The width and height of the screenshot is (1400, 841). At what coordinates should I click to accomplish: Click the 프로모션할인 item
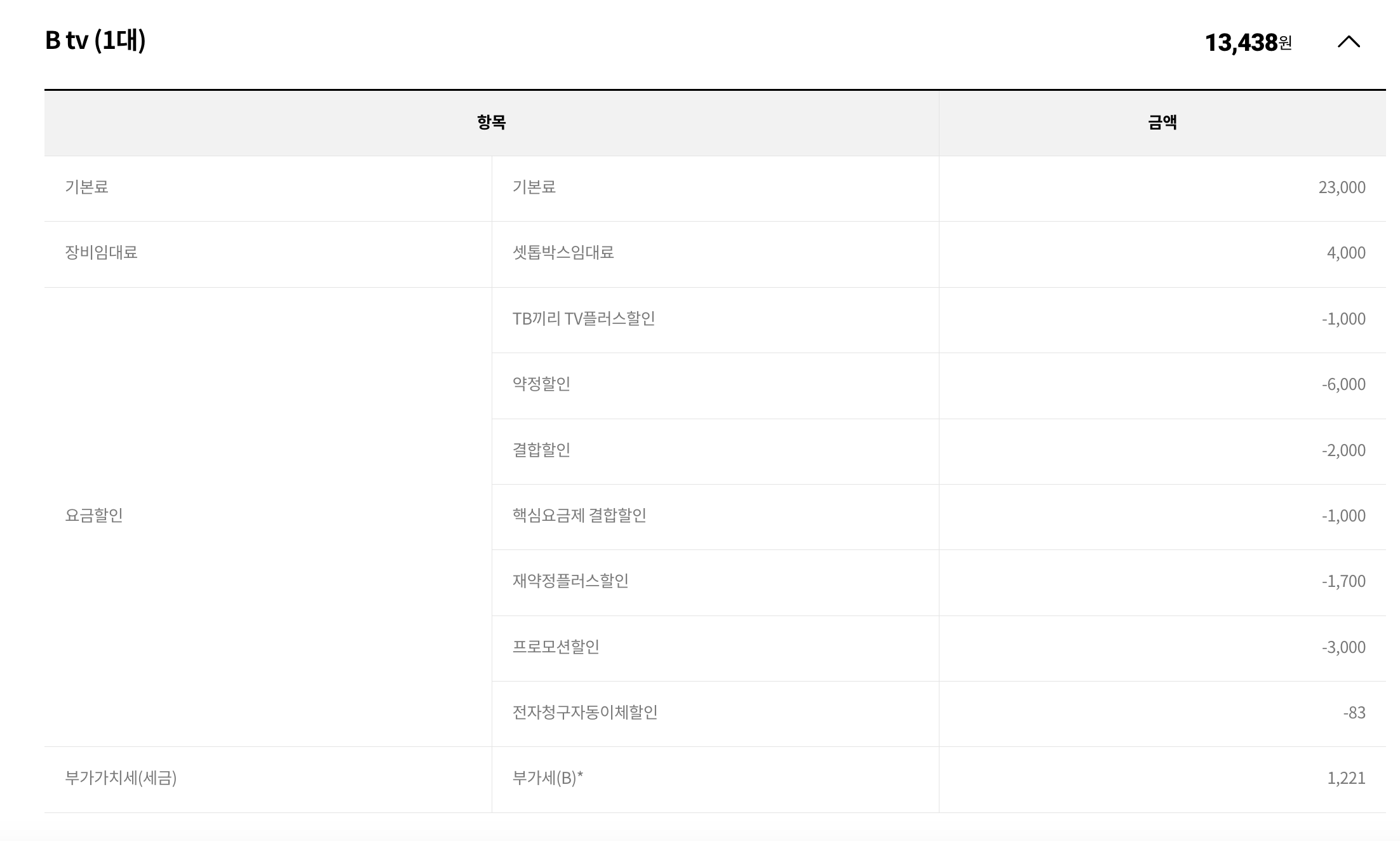pos(556,647)
